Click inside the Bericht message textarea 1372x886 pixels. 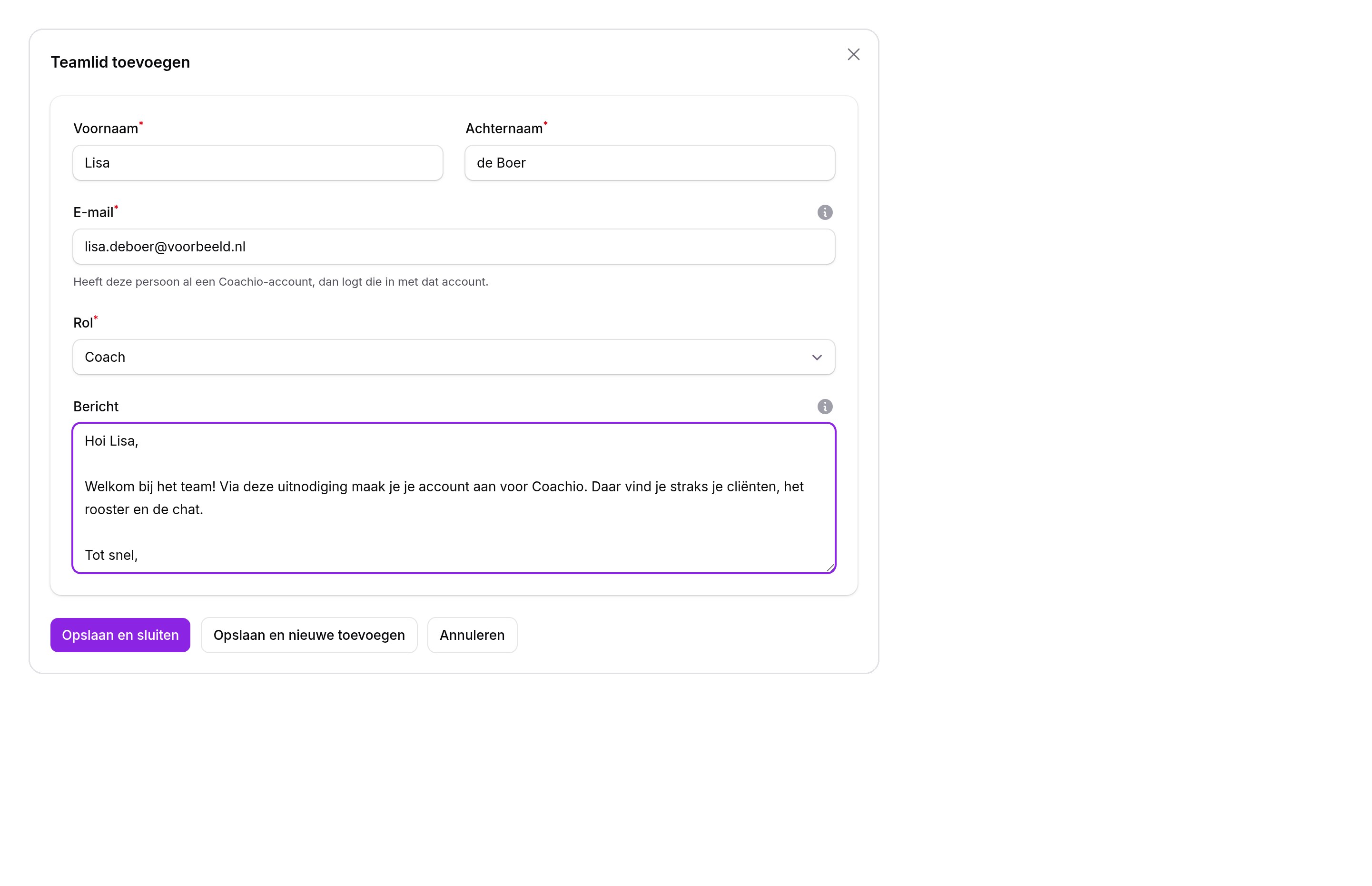454,498
